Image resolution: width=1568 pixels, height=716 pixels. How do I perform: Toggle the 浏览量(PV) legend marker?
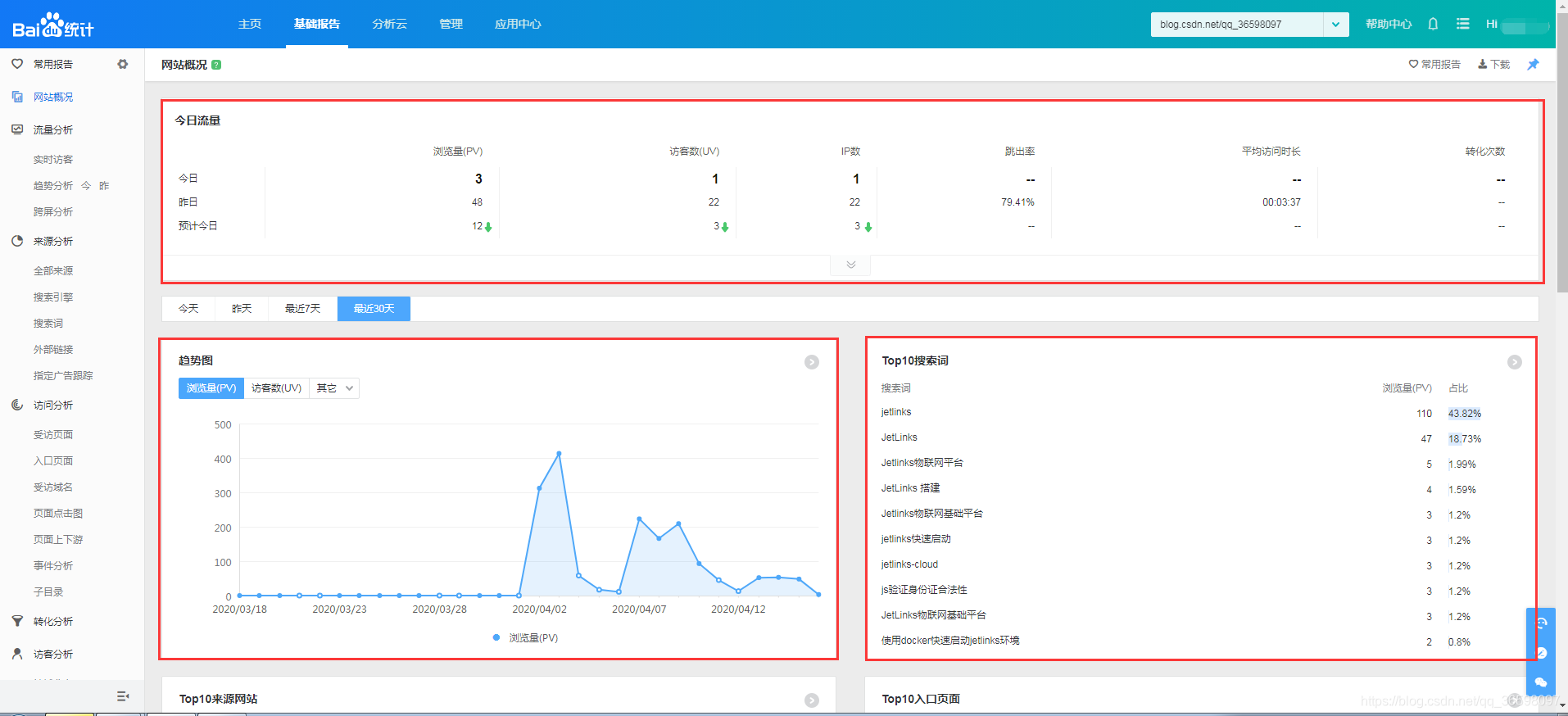coord(496,637)
